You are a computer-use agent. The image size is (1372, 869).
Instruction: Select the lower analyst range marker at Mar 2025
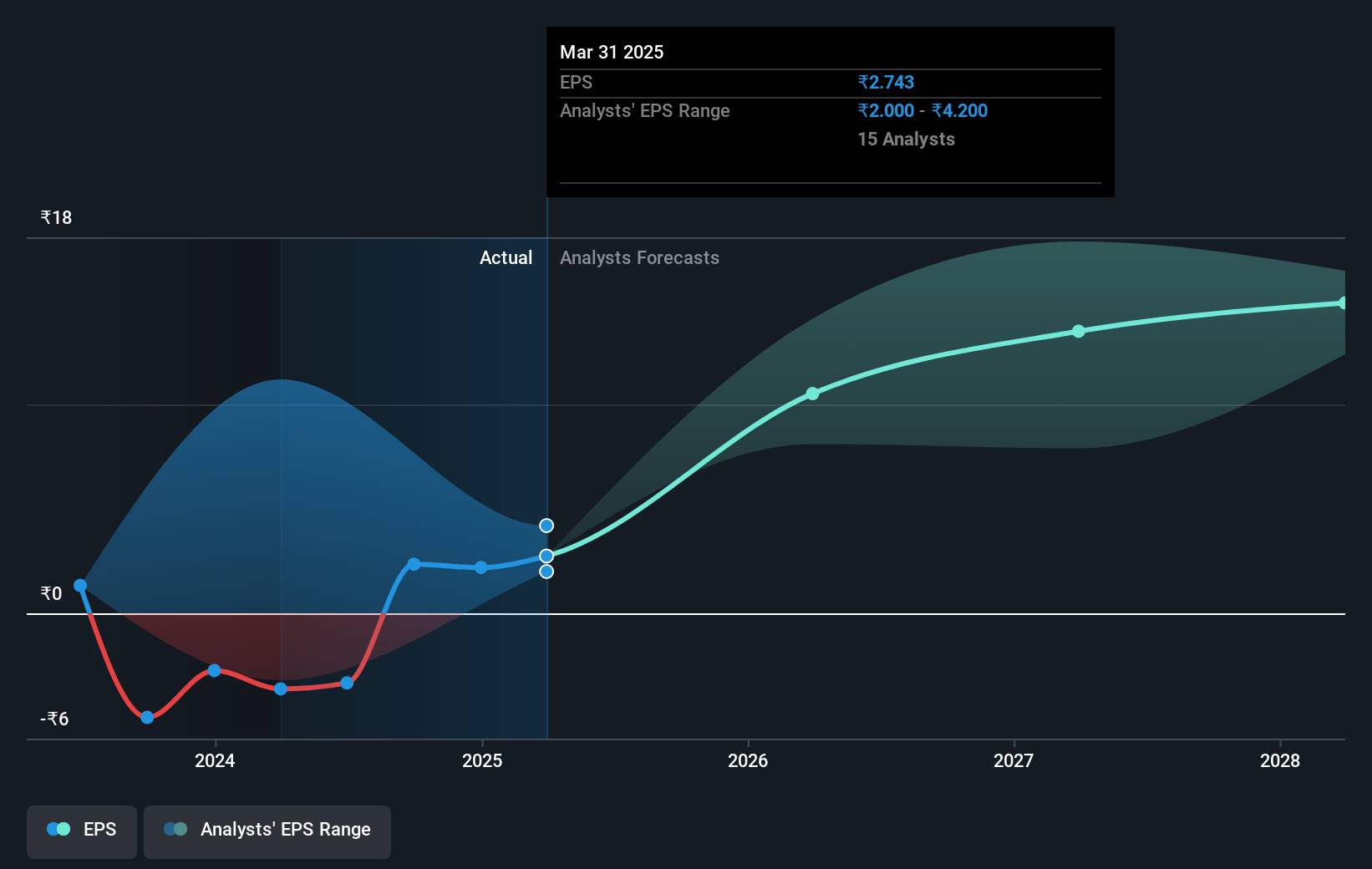click(546, 572)
